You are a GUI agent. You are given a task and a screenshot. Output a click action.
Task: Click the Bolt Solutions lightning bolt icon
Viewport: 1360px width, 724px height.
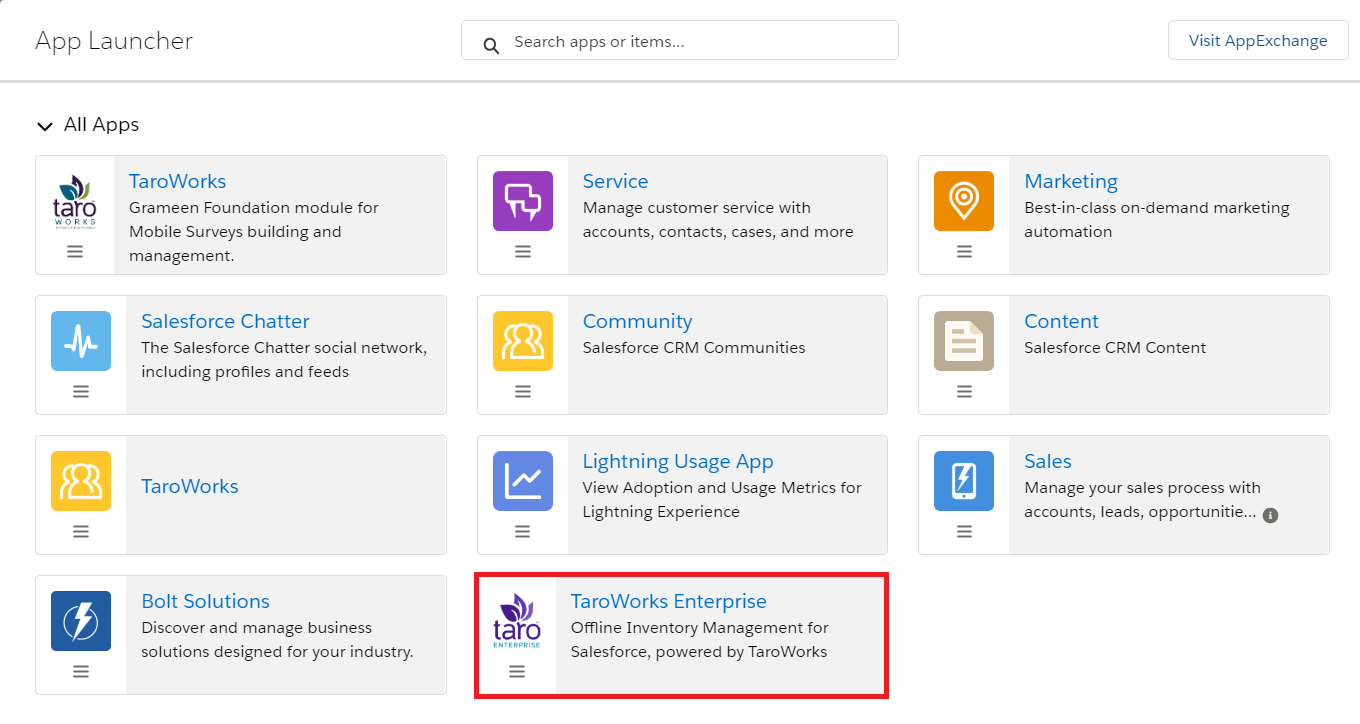(81, 621)
